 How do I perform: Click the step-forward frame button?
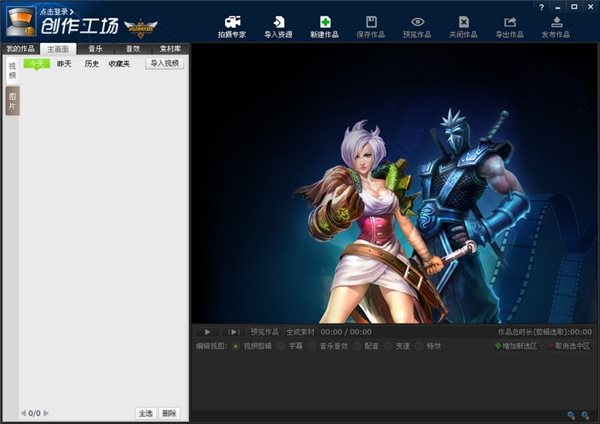coord(233,332)
